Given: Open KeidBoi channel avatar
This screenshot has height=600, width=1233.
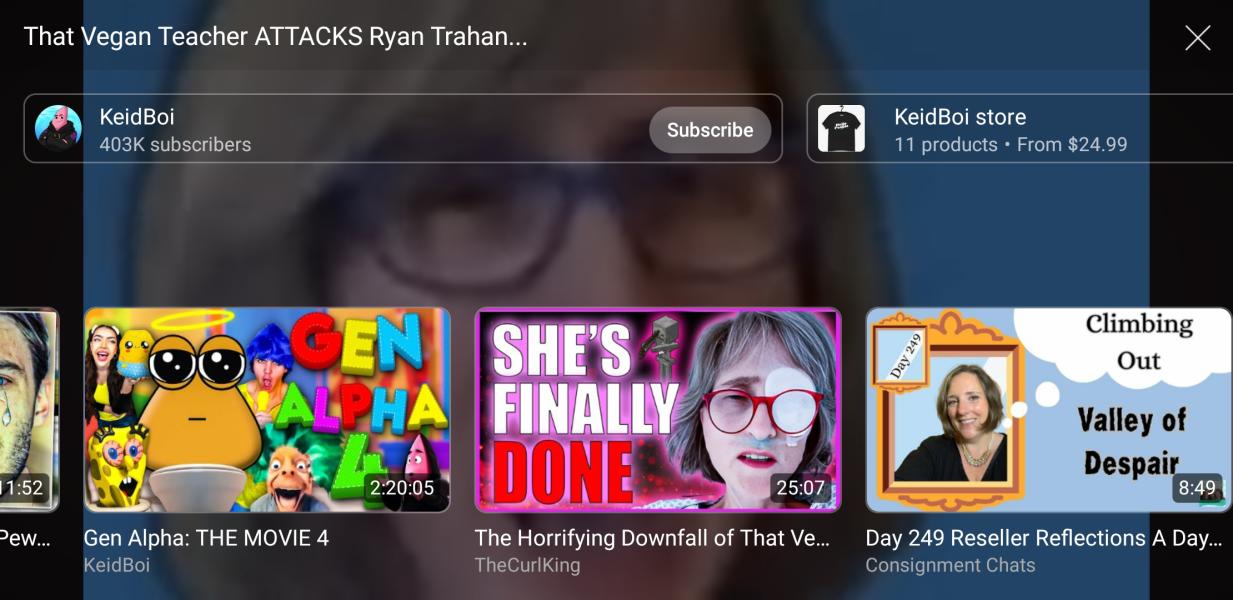Looking at the screenshot, I should click(58, 128).
